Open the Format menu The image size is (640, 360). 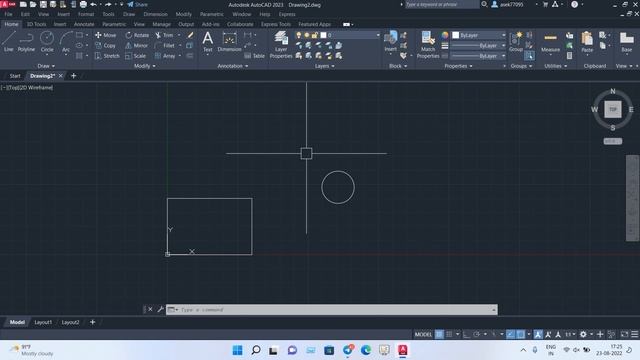(86, 14)
